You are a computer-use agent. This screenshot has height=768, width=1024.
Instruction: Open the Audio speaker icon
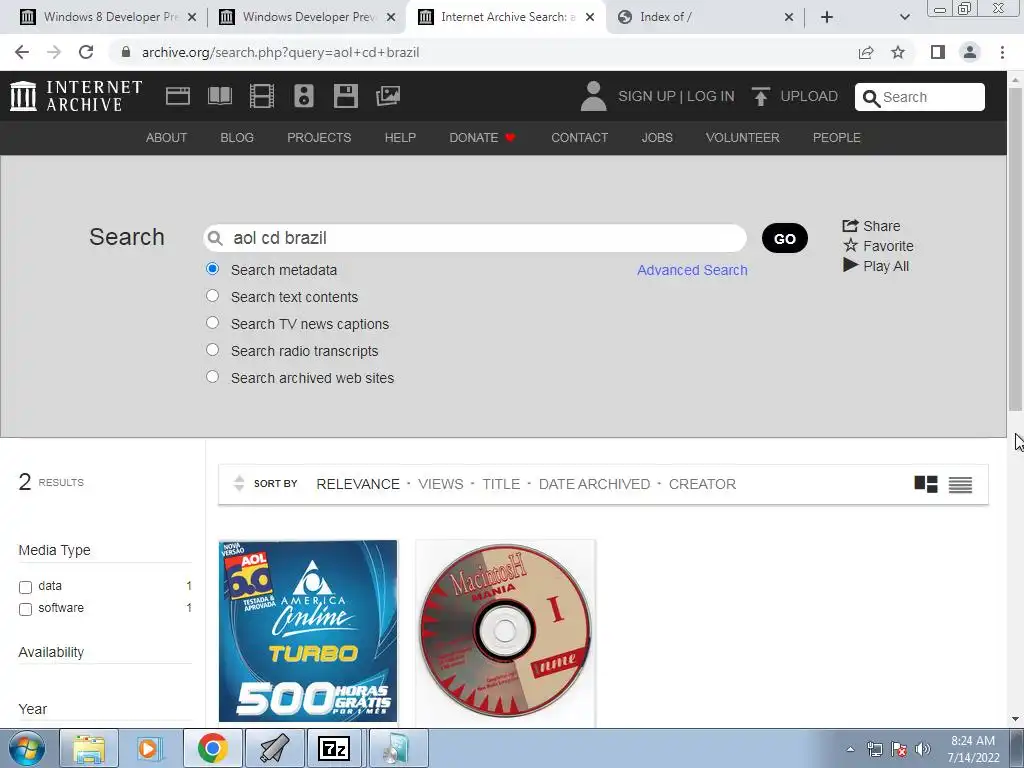304,96
